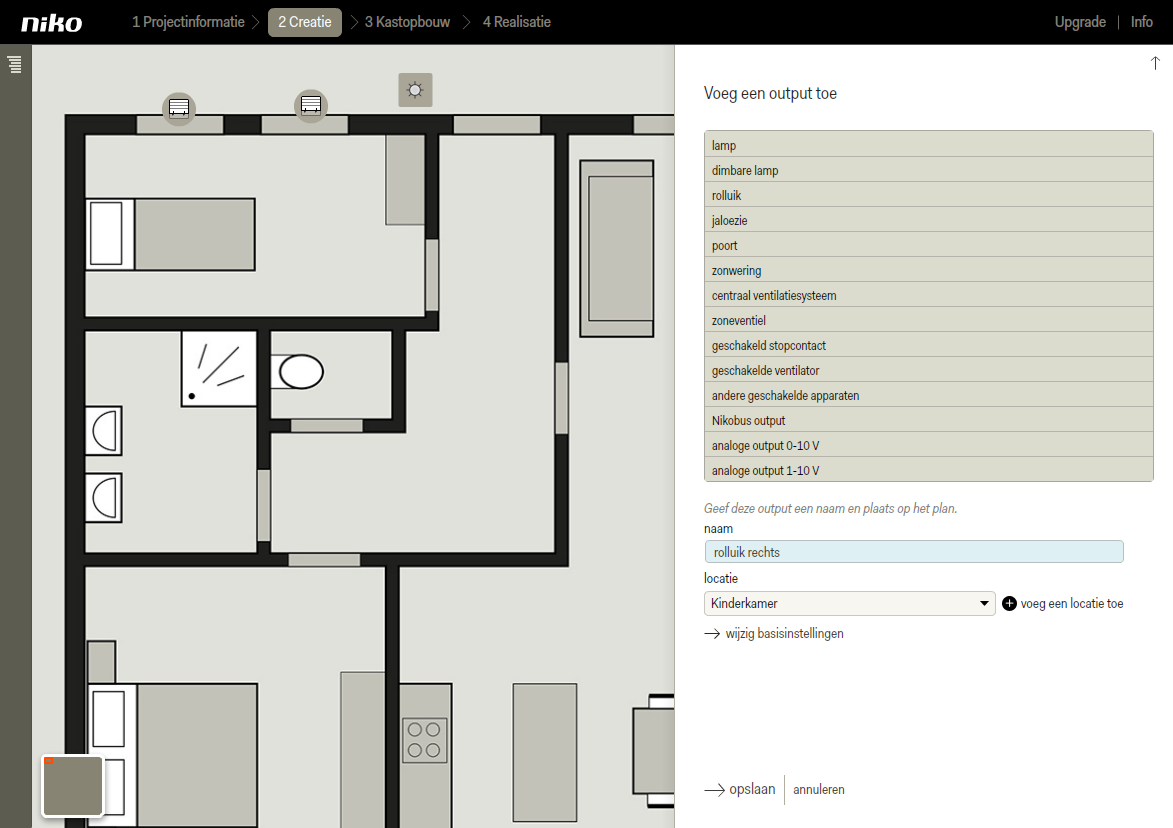
Task: Open the sidebar list menu icon
Action: [x=15, y=64]
